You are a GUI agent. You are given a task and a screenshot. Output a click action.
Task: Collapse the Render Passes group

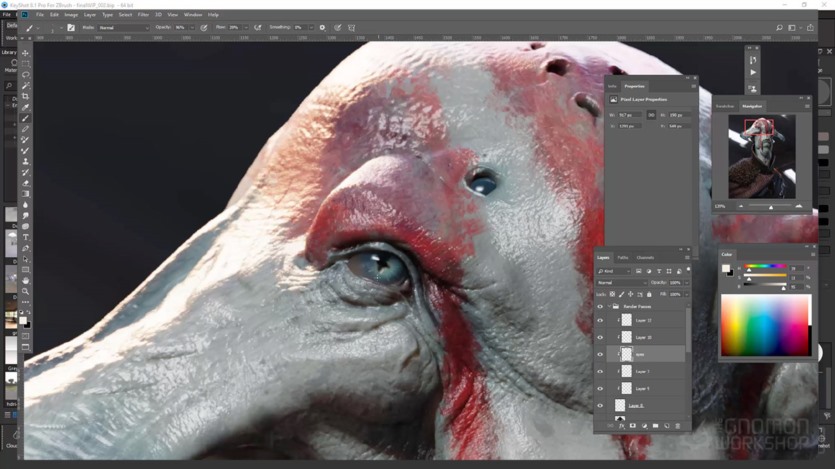[609, 307]
